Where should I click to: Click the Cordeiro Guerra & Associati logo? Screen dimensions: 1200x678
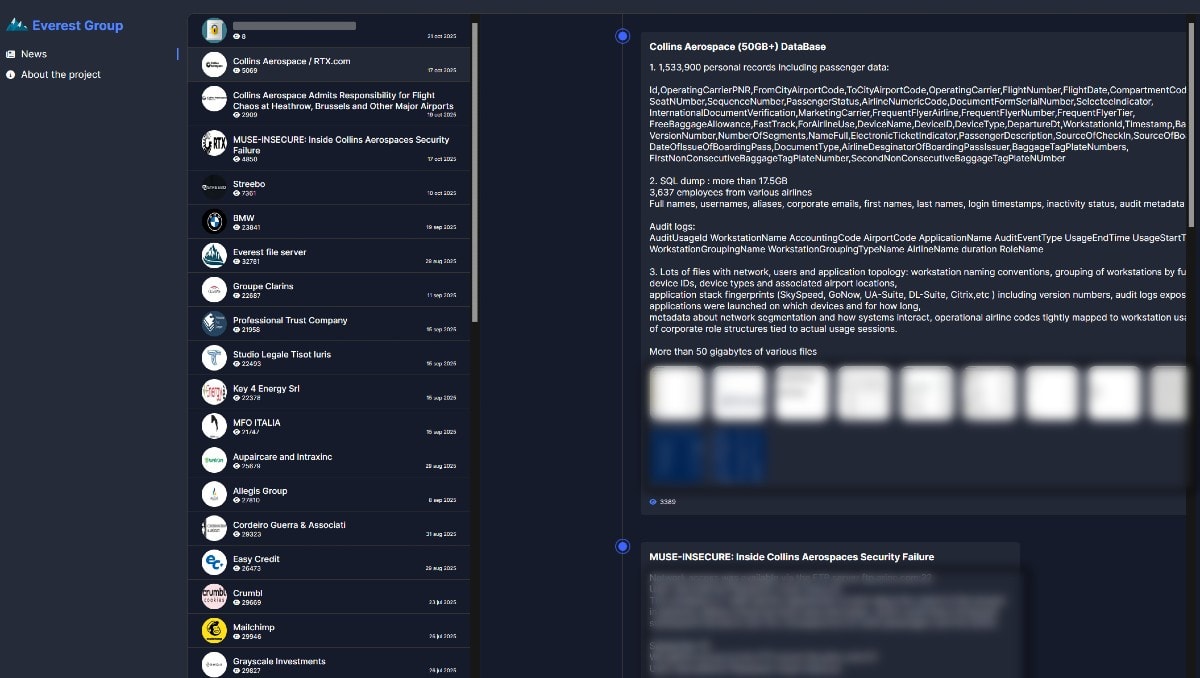point(214,528)
